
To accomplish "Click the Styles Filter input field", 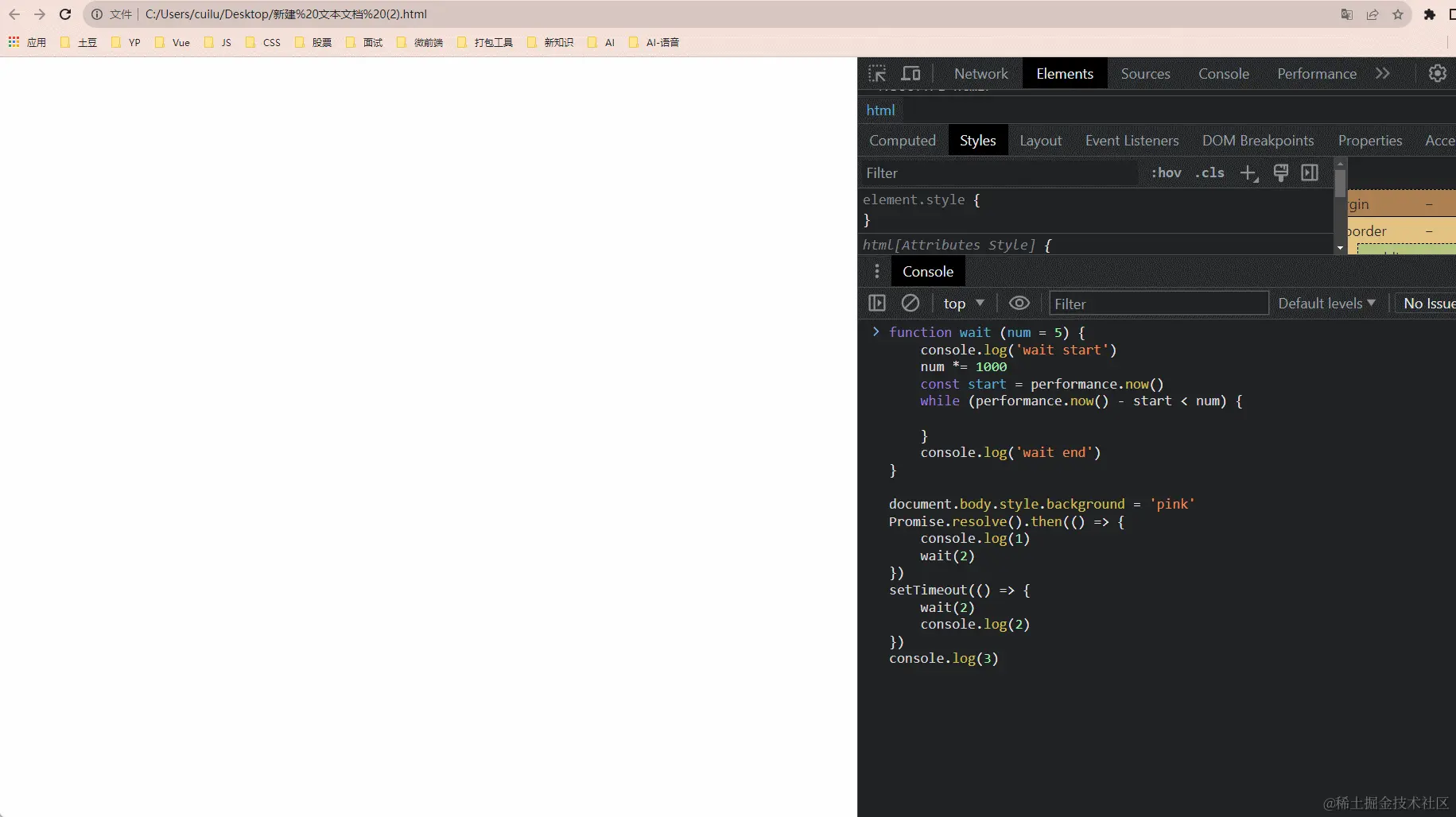I will click(1000, 172).
